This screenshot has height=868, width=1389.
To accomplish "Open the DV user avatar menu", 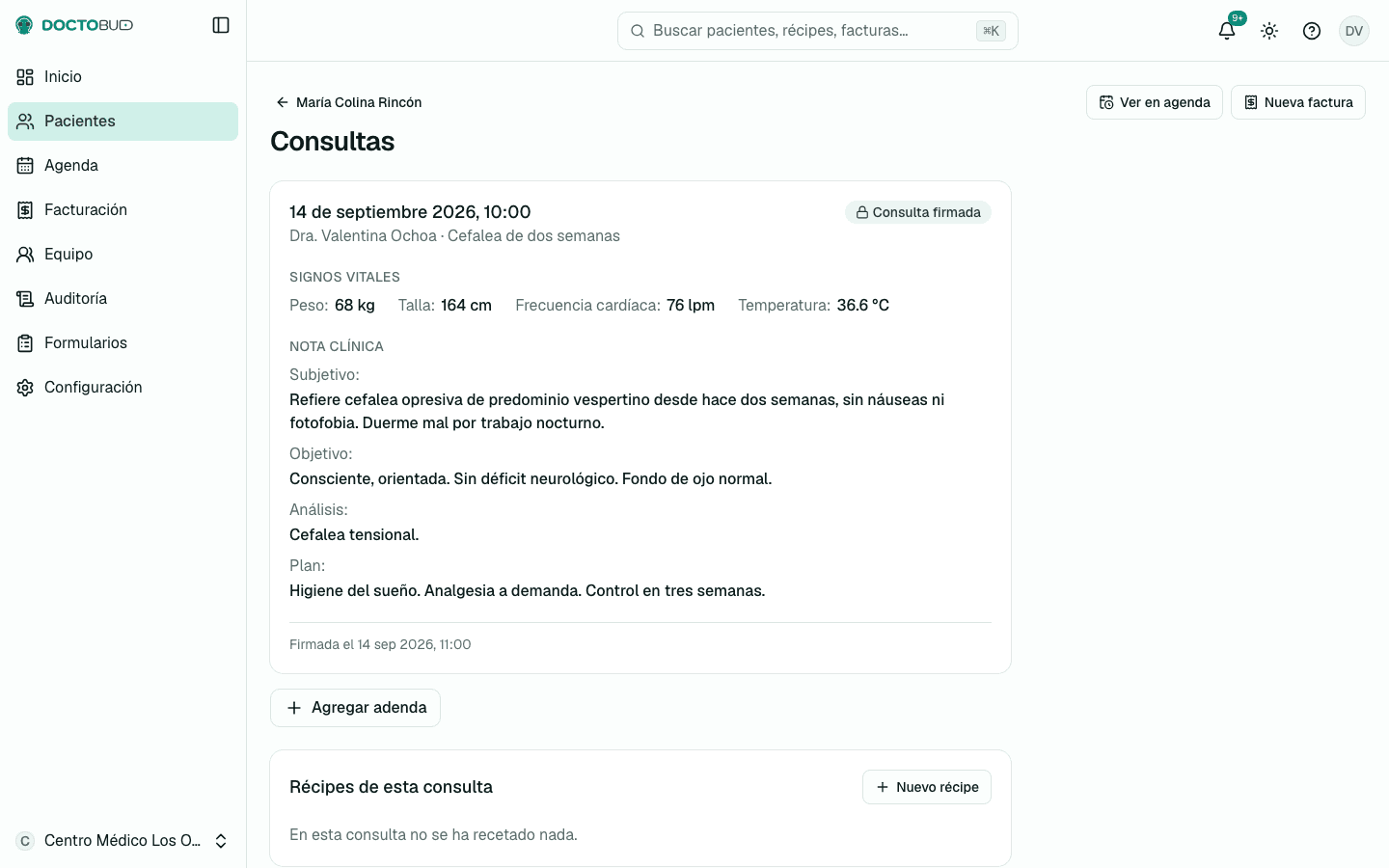I will [x=1354, y=31].
